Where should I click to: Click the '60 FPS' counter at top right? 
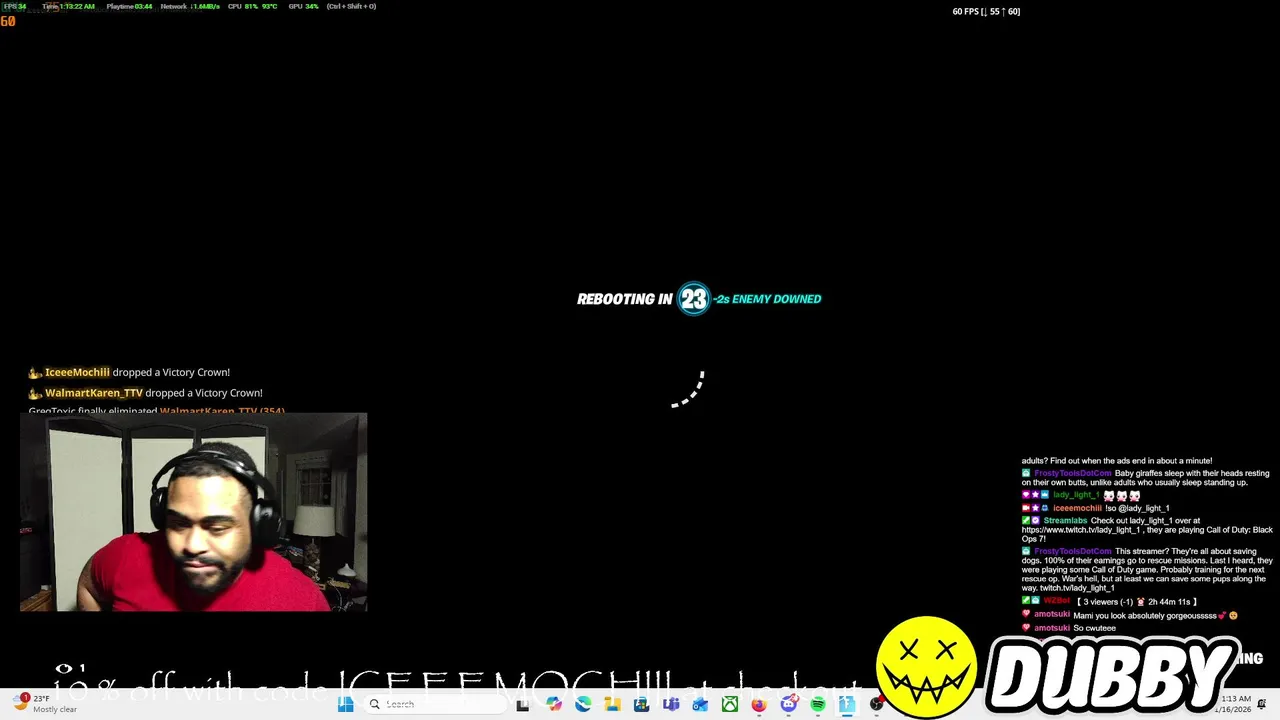(x=986, y=11)
